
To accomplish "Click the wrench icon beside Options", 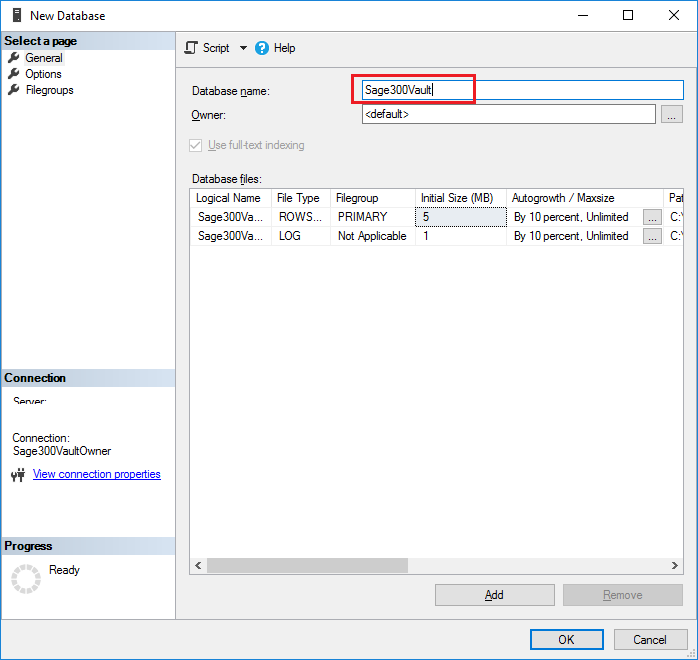I will tap(14, 73).
